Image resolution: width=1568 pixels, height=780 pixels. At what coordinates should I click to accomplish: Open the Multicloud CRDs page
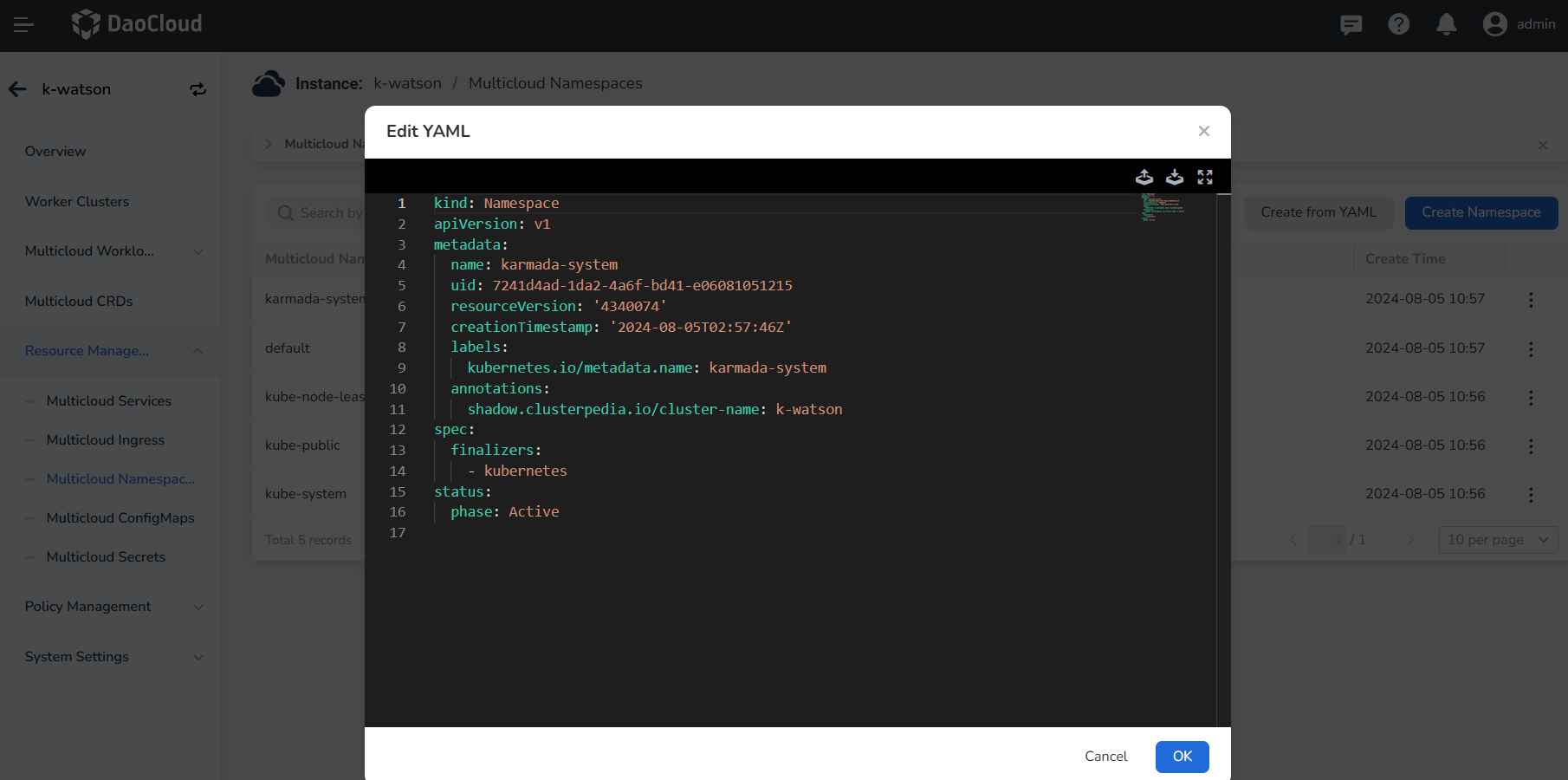click(79, 301)
